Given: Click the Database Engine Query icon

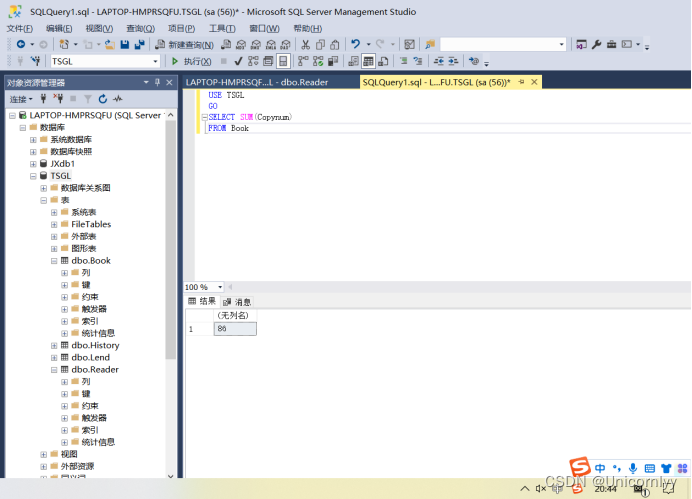Looking at the screenshot, I should tap(226, 44).
